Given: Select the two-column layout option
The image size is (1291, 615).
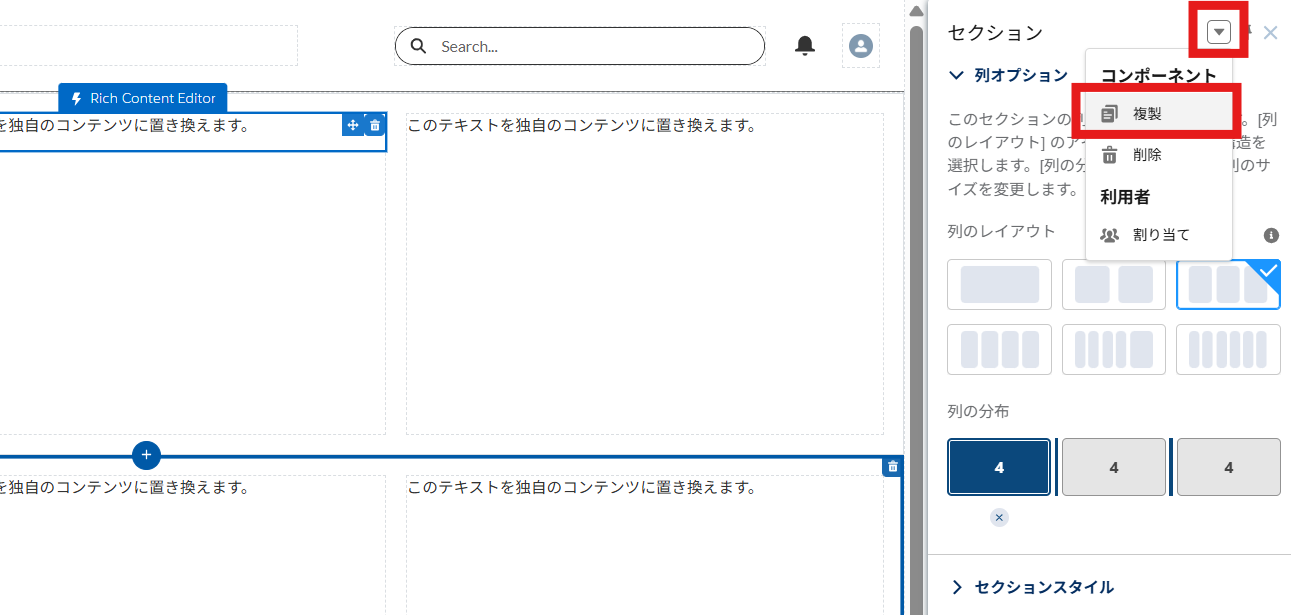Looking at the screenshot, I should [1113, 284].
